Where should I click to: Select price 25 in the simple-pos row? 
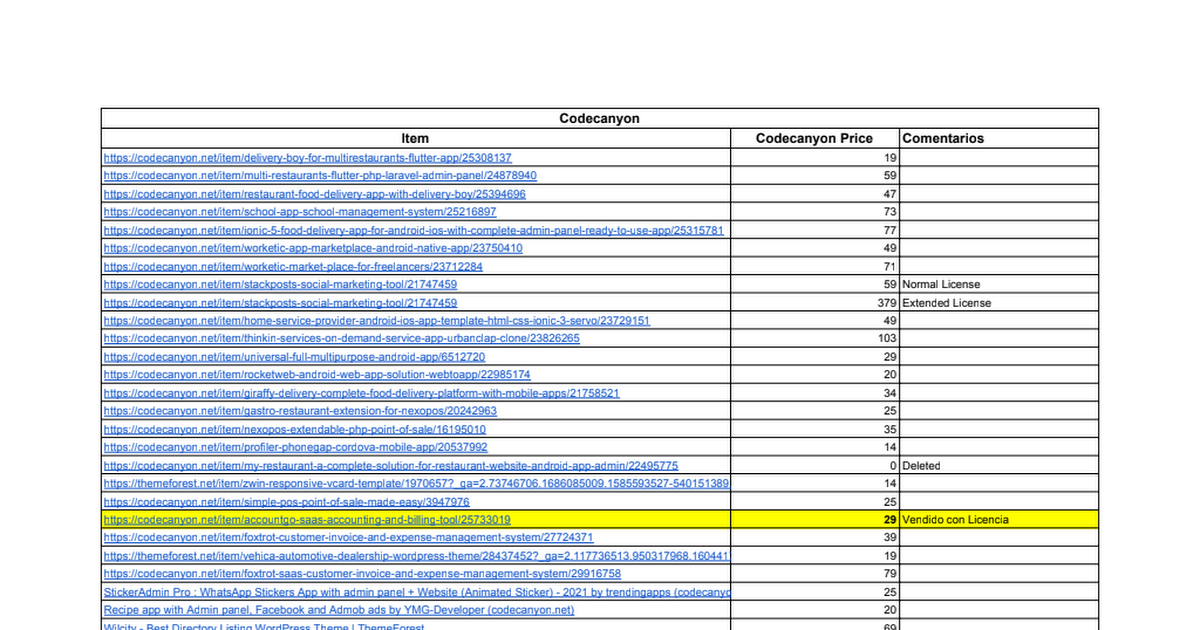(x=814, y=501)
